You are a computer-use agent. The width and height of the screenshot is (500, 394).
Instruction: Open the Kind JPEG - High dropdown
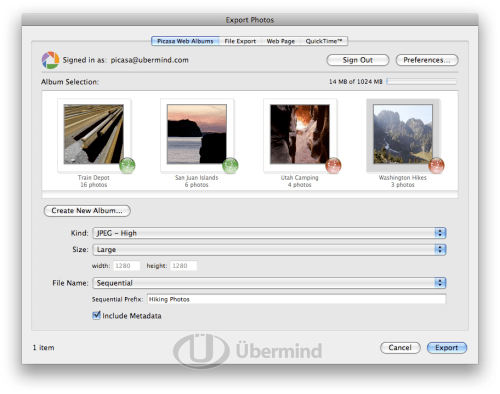point(269,233)
